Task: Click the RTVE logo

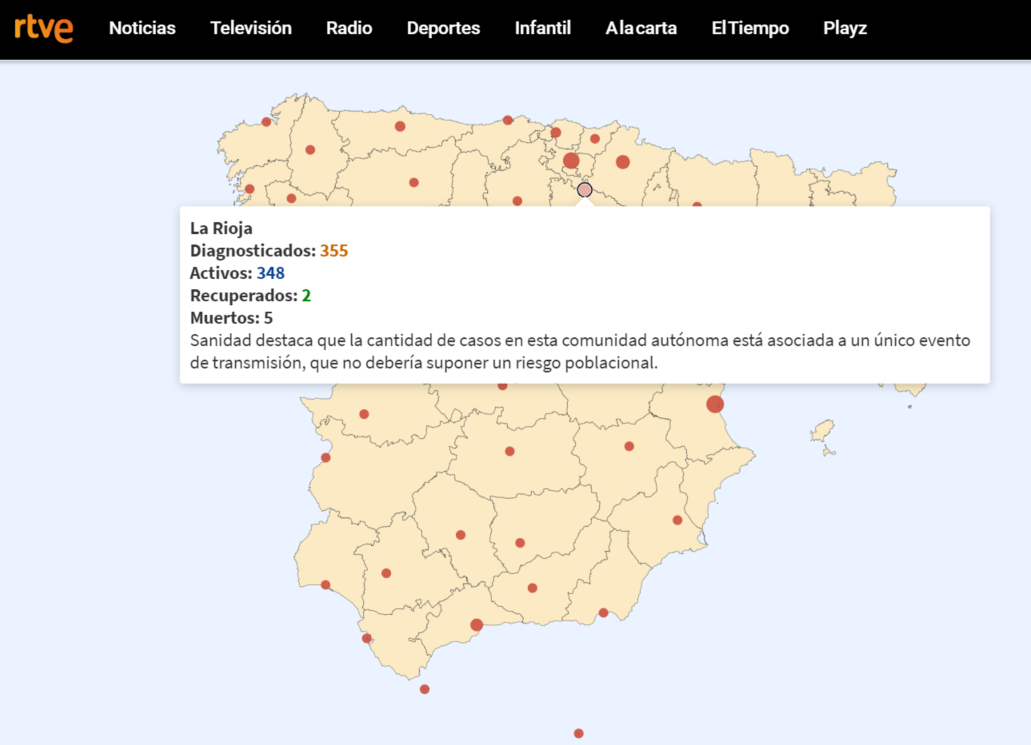Action: click(44, 29)
